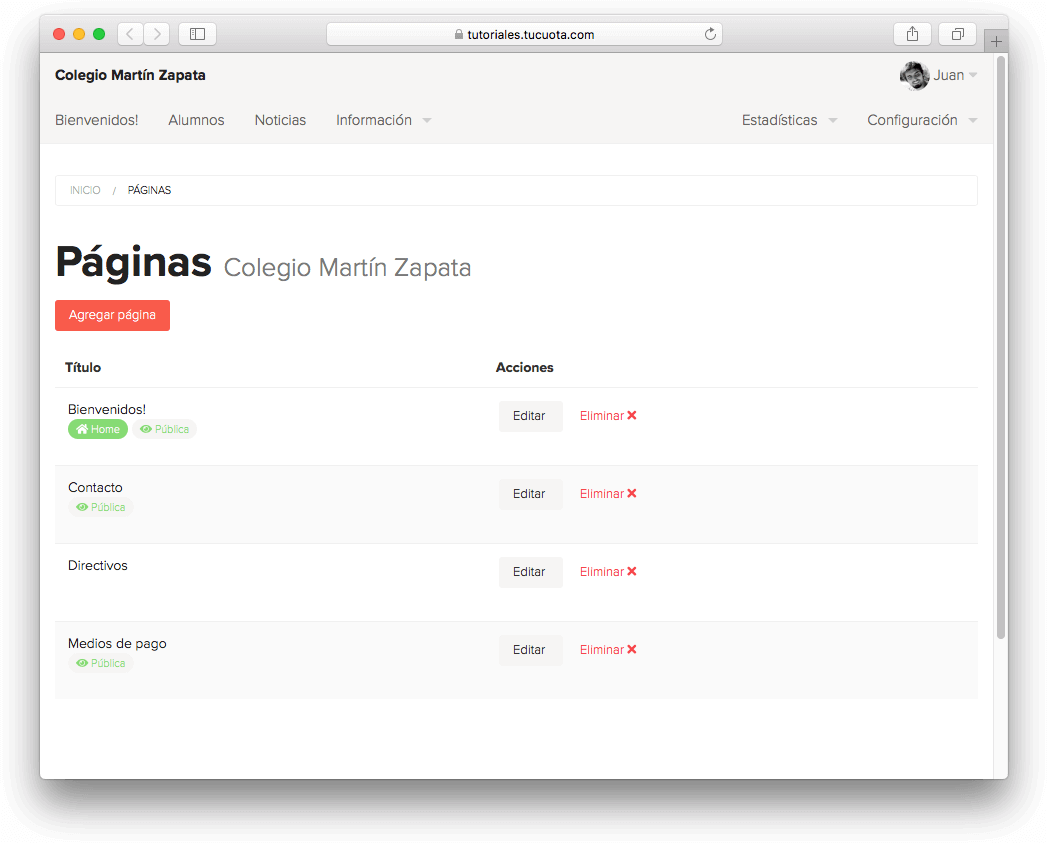Go back with Safari's back arrow
Viewport: 1047px width, 843px height.
point(130,34)
